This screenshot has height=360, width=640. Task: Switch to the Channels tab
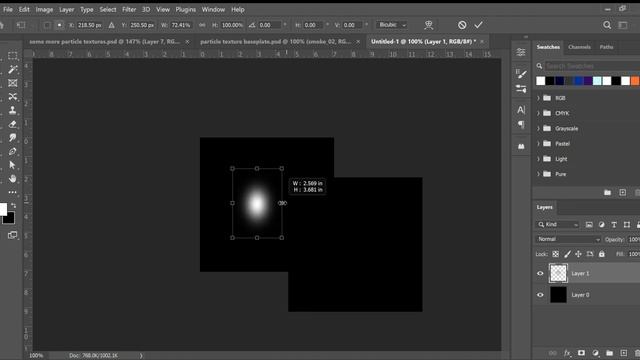(579, 47)
